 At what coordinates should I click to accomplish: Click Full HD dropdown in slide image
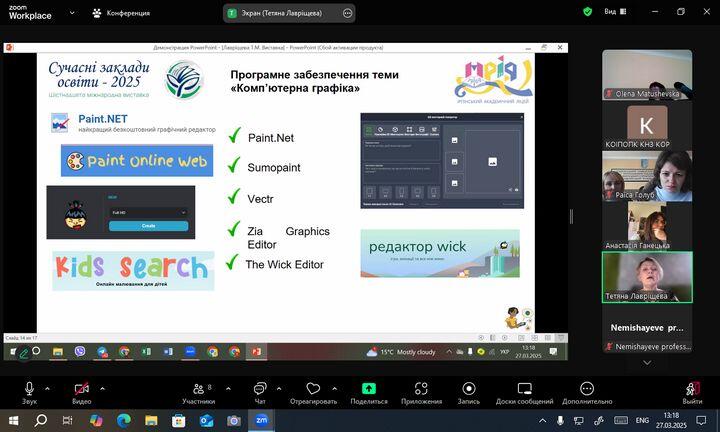pos(148,213)
